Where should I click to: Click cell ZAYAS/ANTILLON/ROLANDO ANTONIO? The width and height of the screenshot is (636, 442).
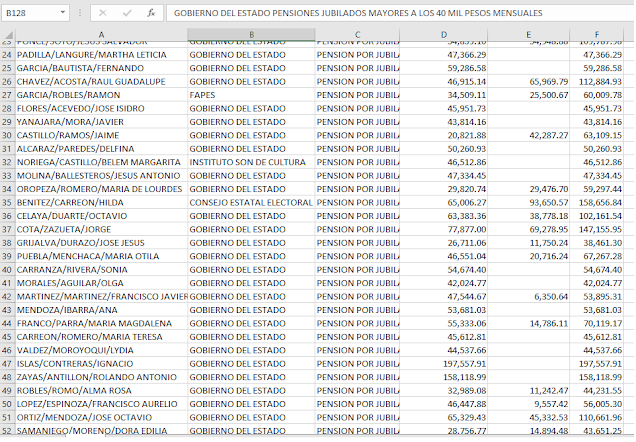[101, 378]
